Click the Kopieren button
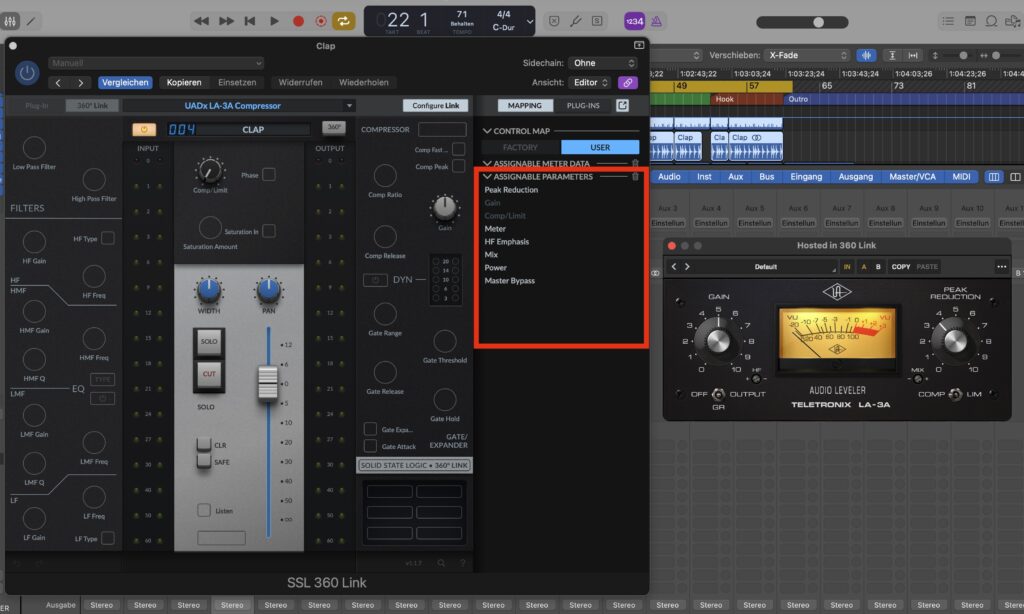The height and width of the screenshot is (614, 1024). [184, 82]
